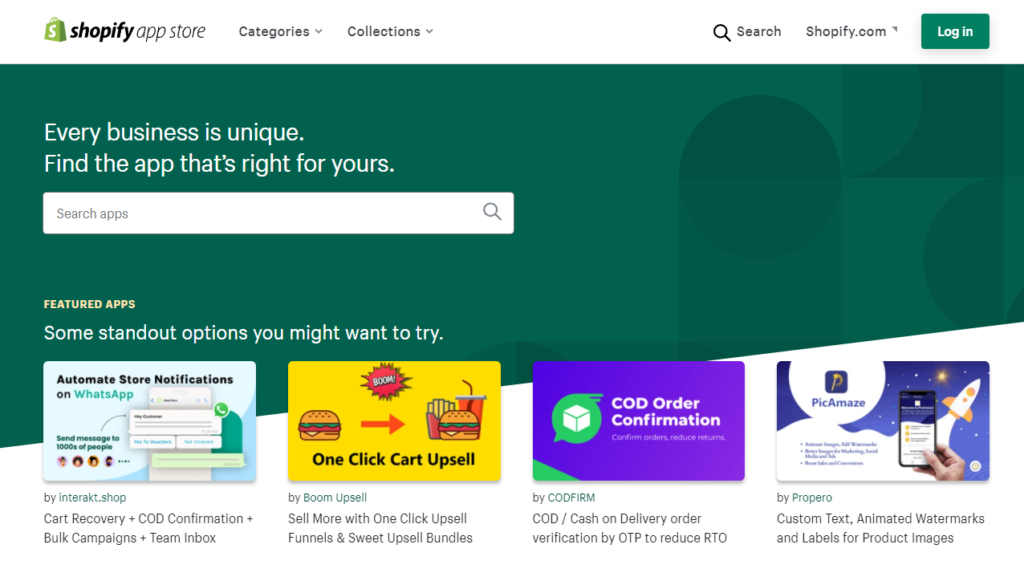Open the Shopify.com dropdown arrow

pos(895,29)
